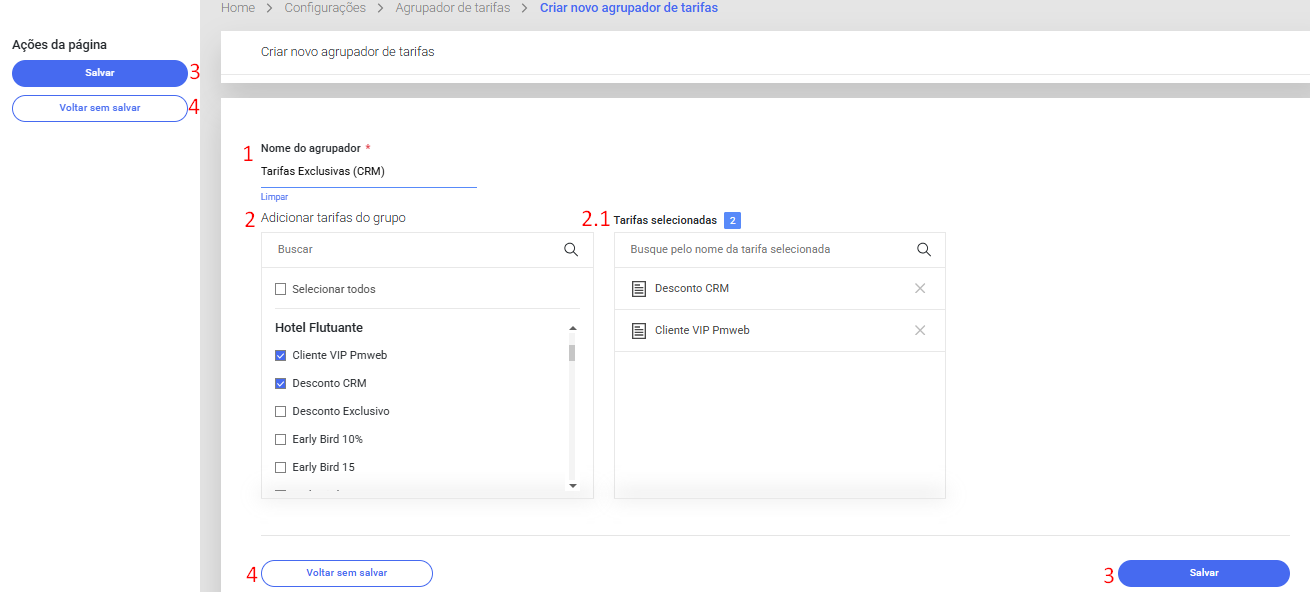Click Limpar to clear the group name
The image size is (1310, 592).
click(x=273, y=198)
